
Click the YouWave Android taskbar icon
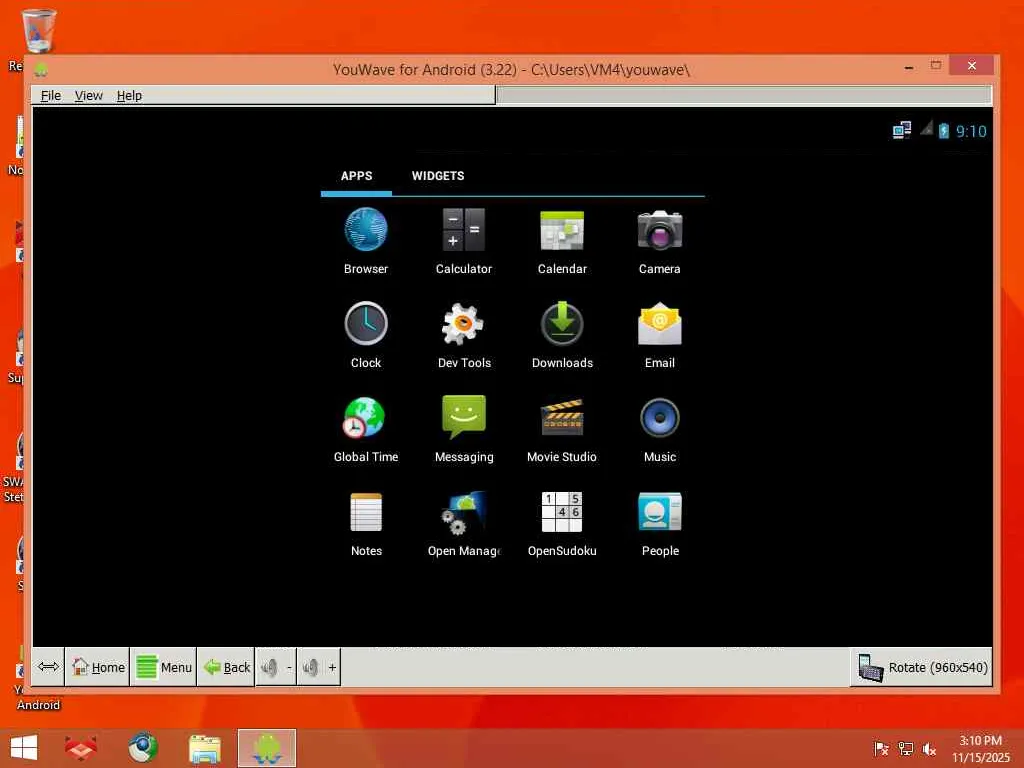266,748
